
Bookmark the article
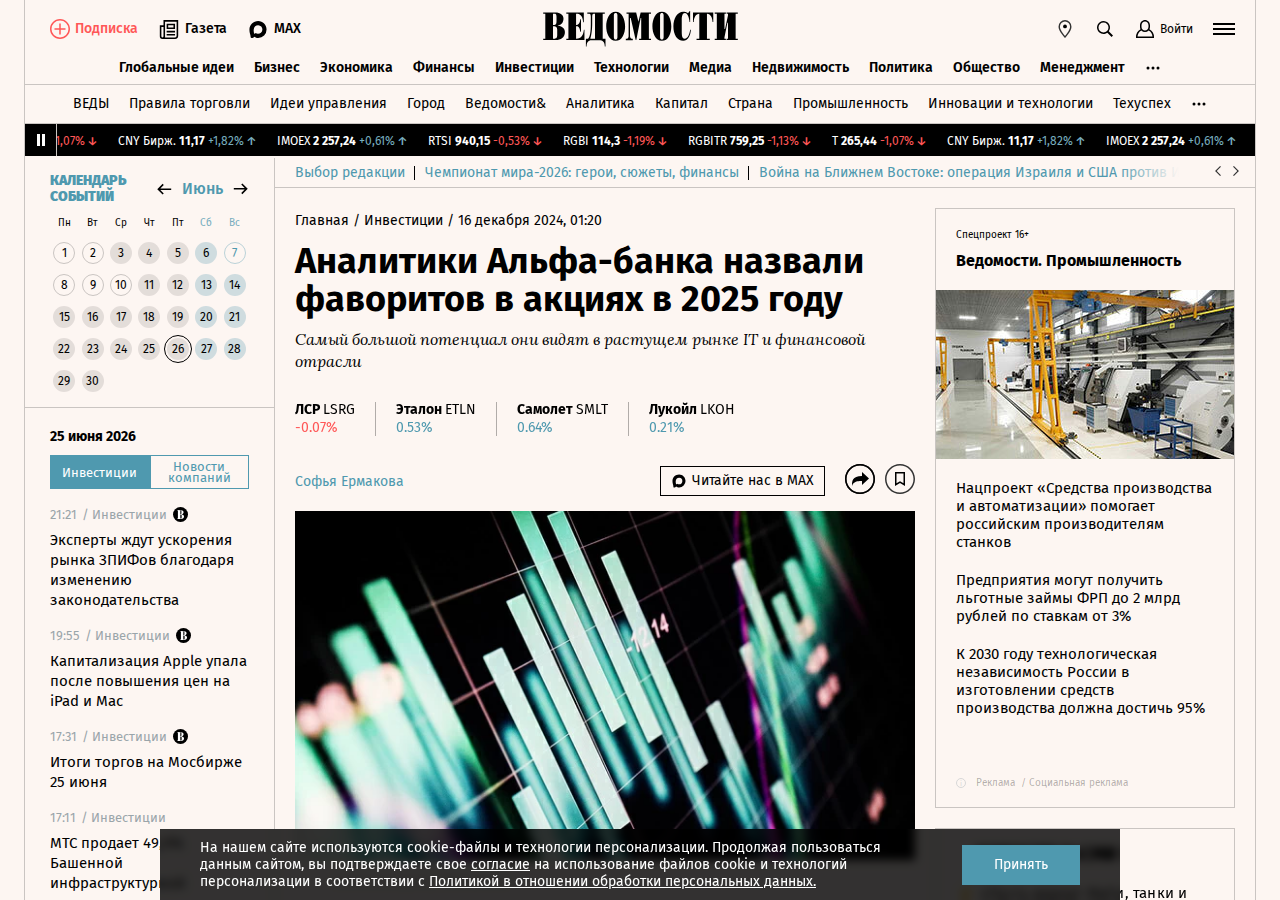(x=900, y=480)
